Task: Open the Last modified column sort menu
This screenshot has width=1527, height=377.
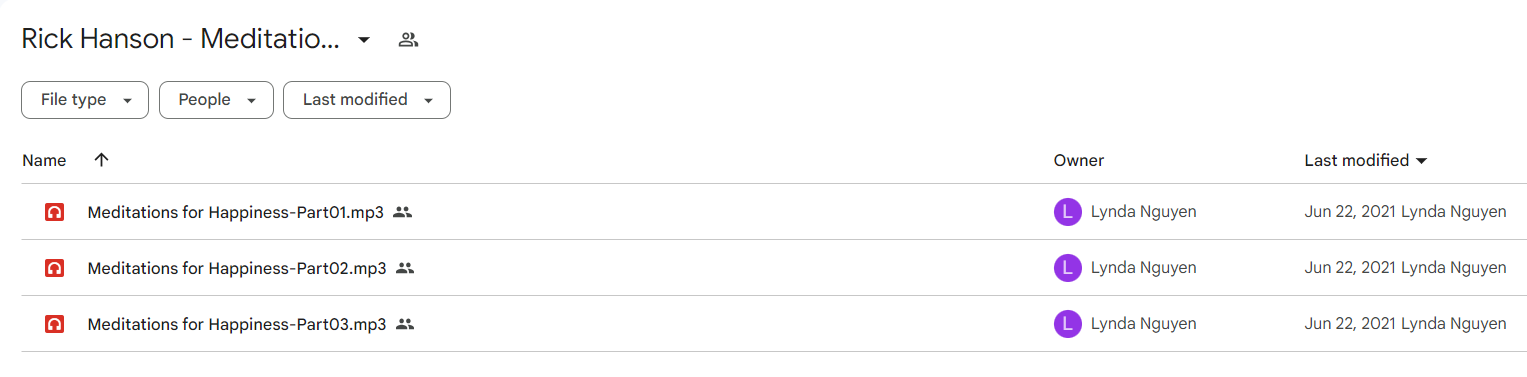Action: 1366,160
